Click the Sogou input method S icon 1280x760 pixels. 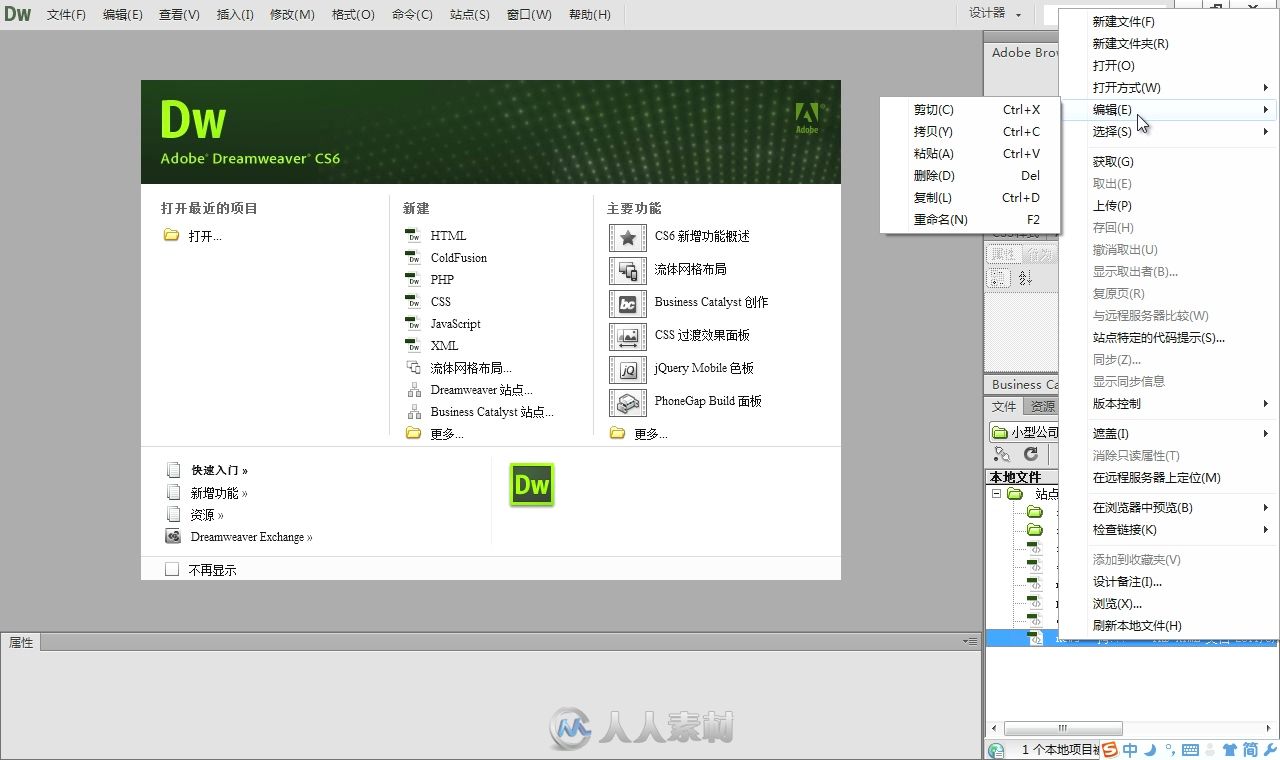coord(1110,750)
